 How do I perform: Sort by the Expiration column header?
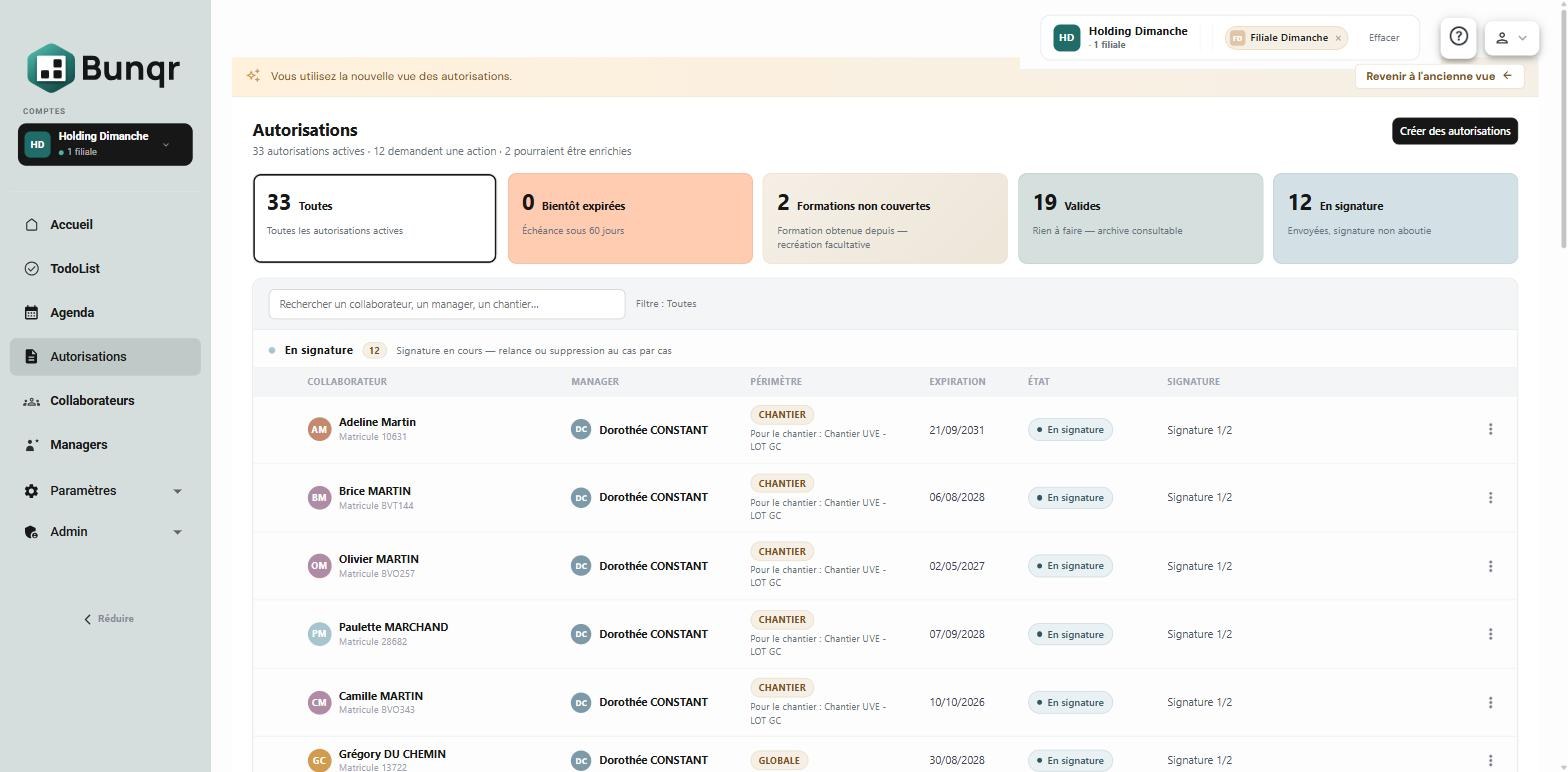[957, 382]
